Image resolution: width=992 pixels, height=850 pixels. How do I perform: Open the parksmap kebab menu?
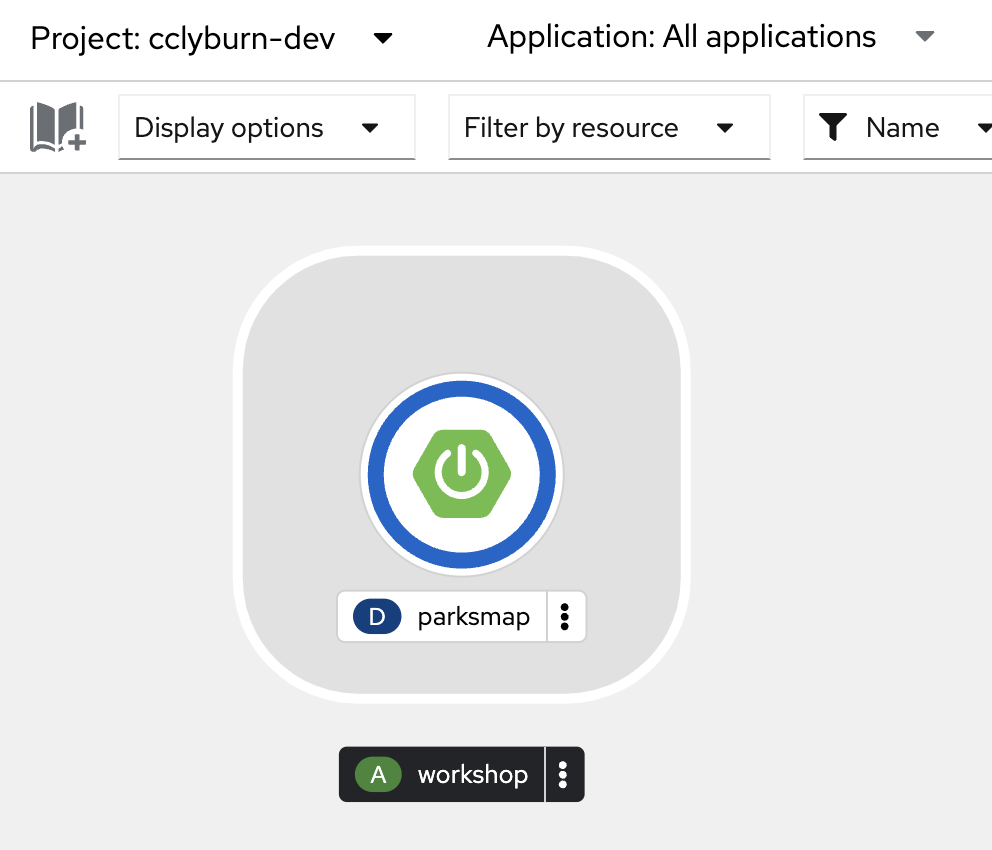coord(565,617)
